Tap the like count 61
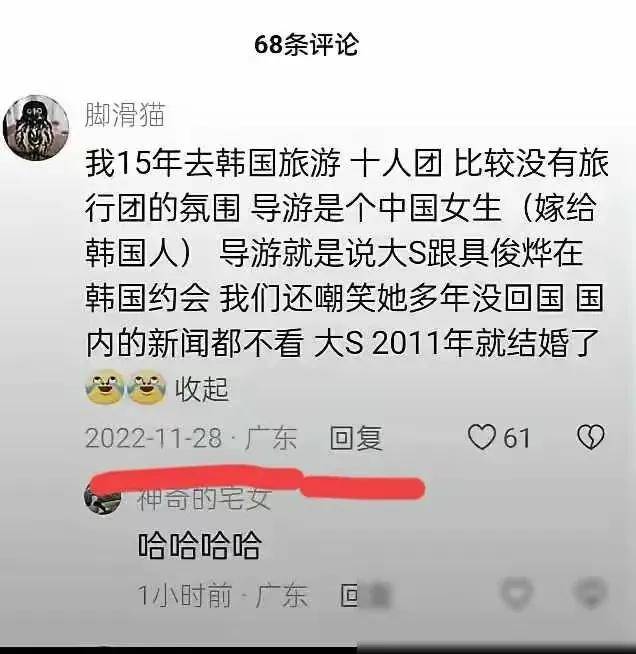The width and height of the screenshot is (636, 654). 516,438
